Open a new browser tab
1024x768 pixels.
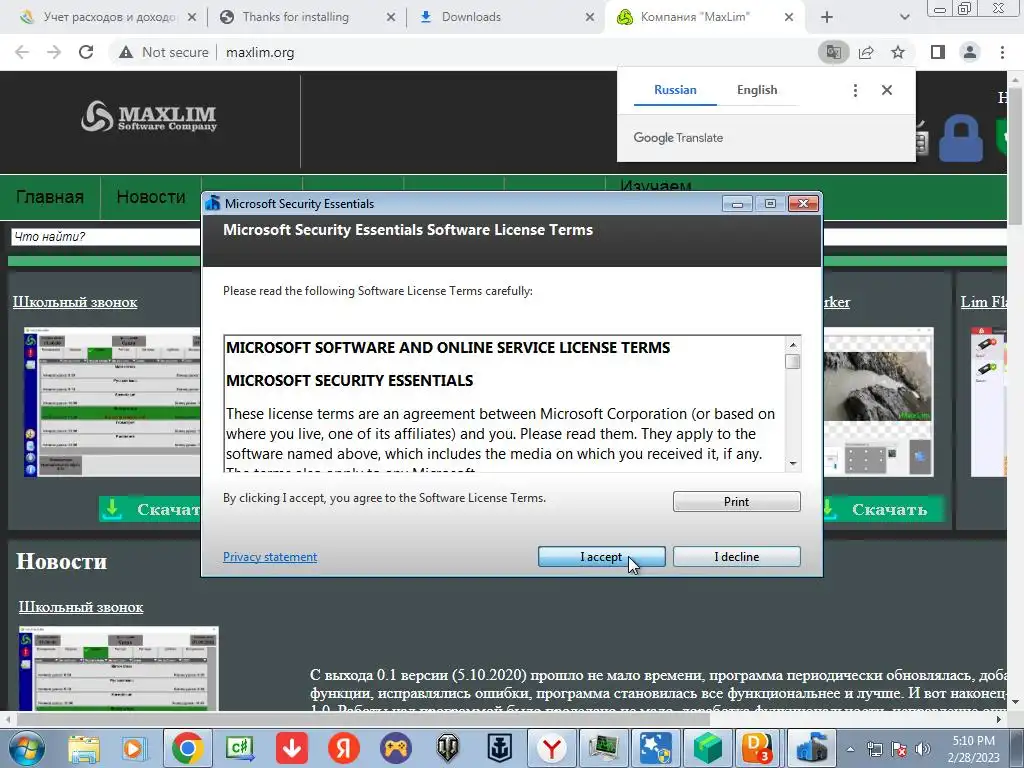827,17
